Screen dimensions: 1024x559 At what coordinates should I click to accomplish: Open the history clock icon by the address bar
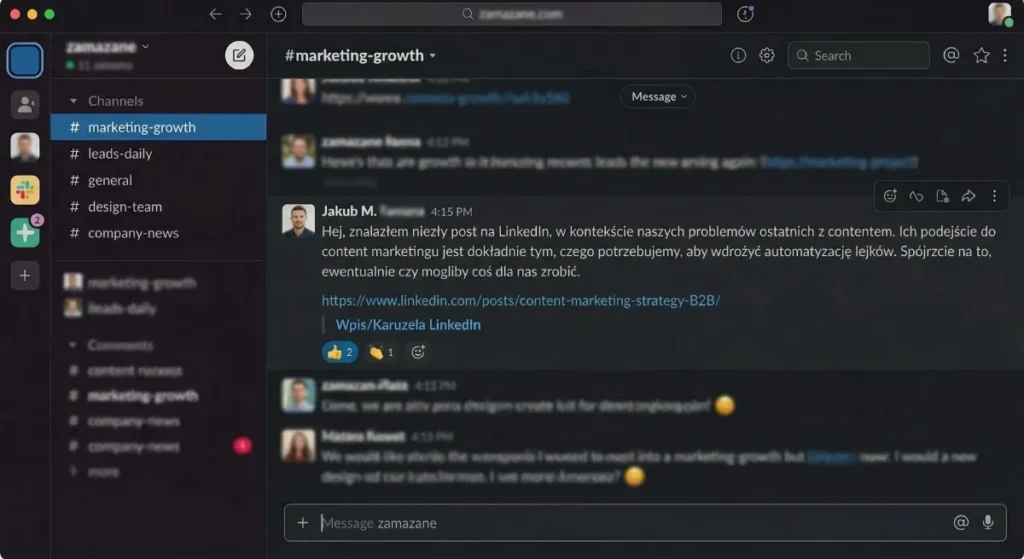pos(745,14)
